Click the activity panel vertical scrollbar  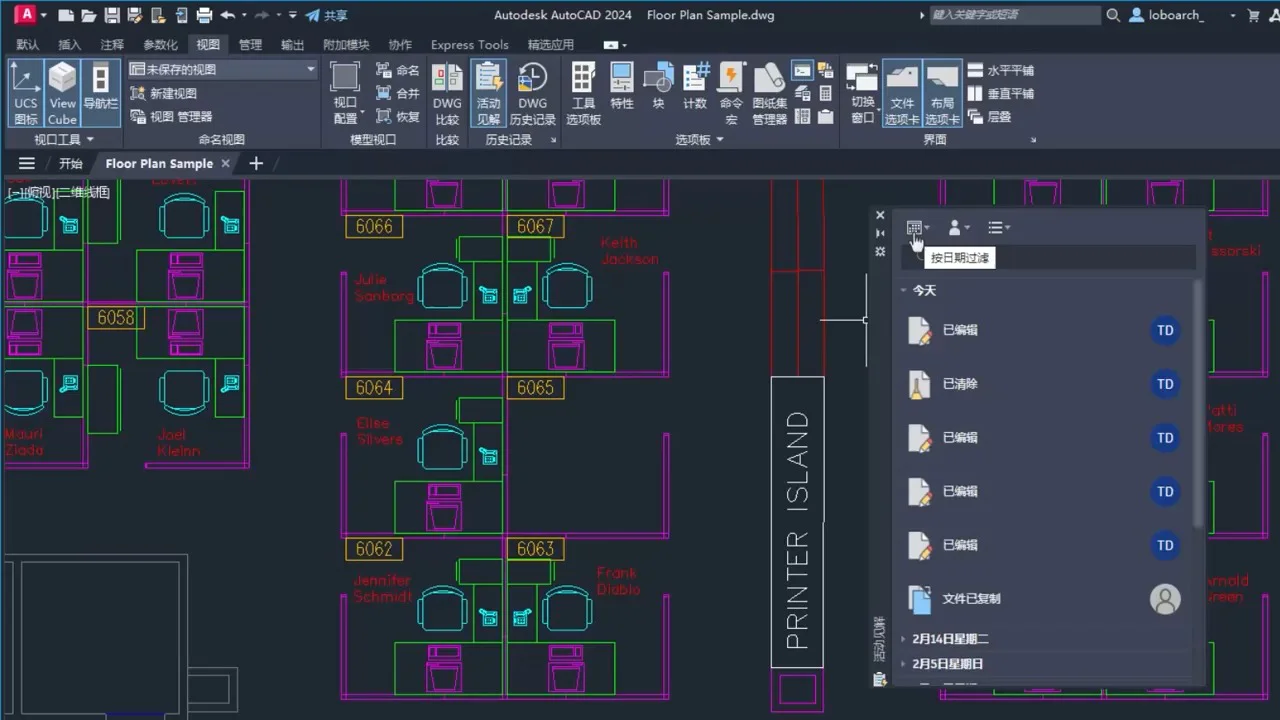pos(1198,400)
